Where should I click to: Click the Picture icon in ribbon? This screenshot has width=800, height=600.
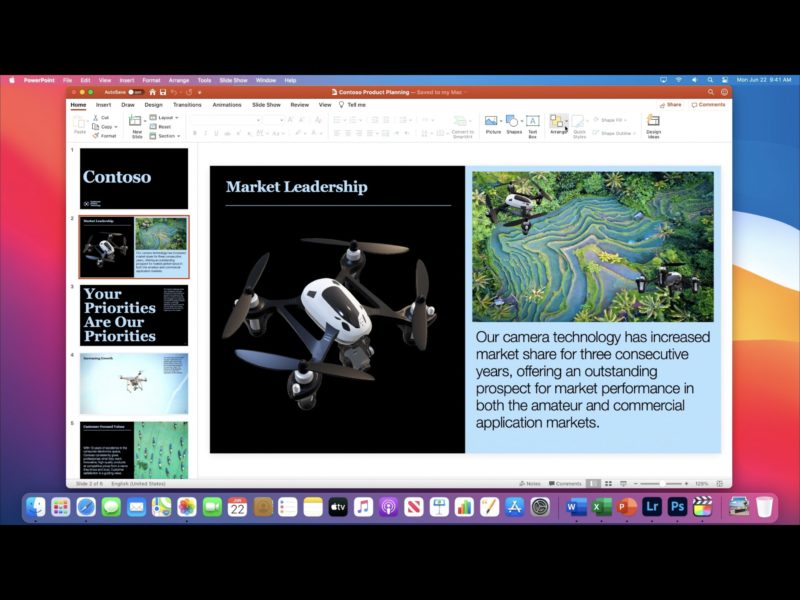[x=491, y=121]
